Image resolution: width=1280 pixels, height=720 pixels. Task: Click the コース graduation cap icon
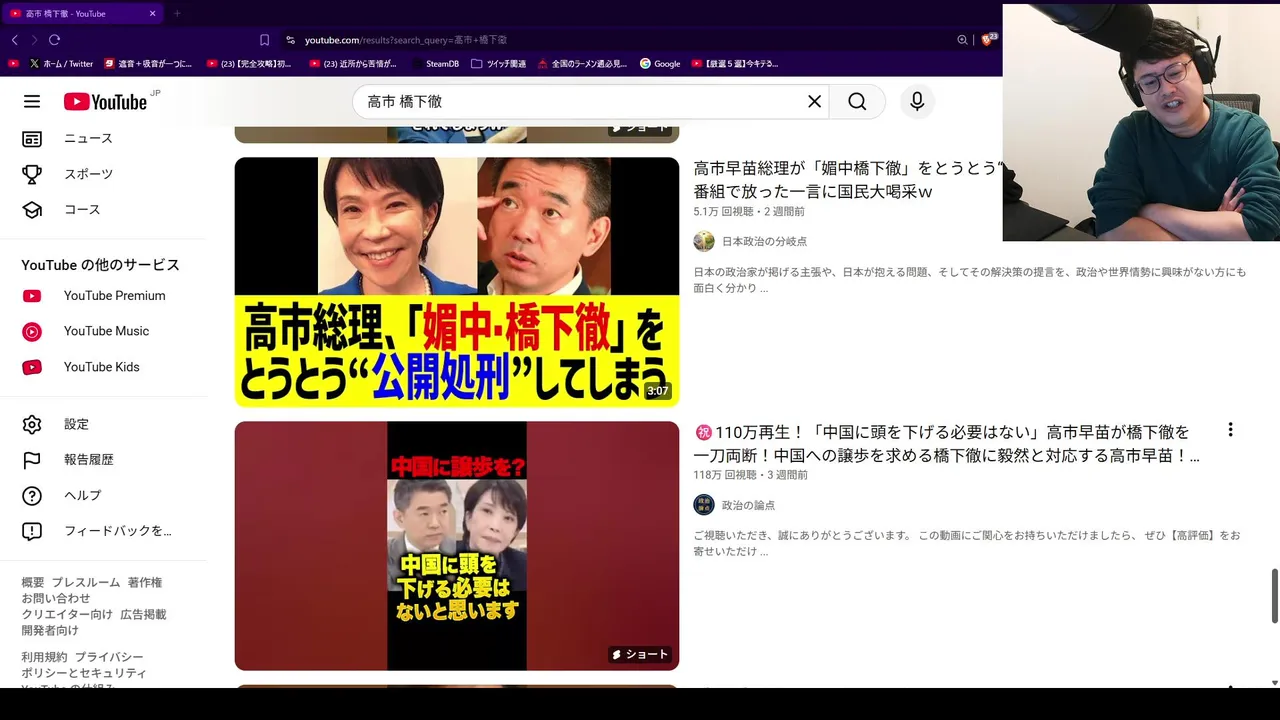[x=32, y=210]
